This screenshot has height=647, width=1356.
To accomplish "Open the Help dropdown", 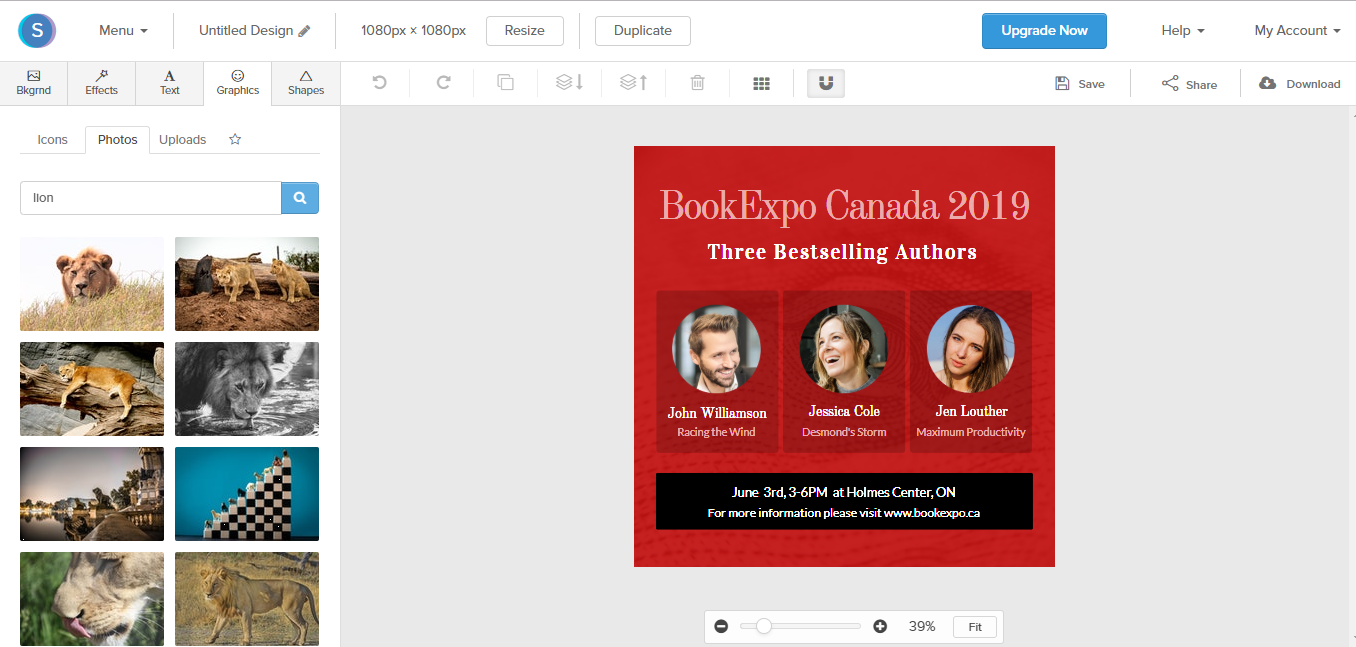I will (1182, 31).
